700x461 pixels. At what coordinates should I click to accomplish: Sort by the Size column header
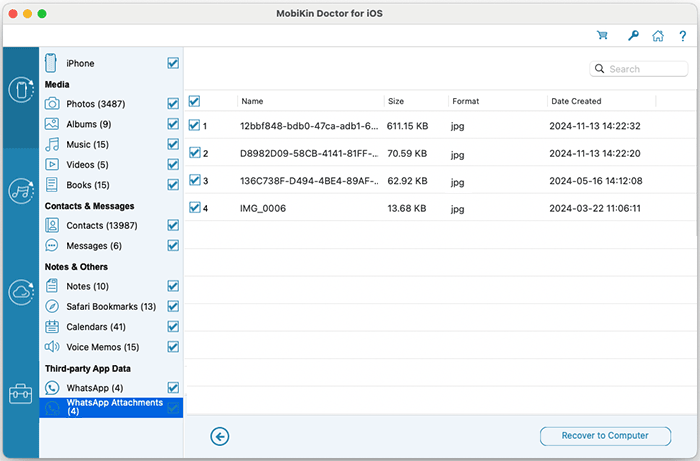396,101
